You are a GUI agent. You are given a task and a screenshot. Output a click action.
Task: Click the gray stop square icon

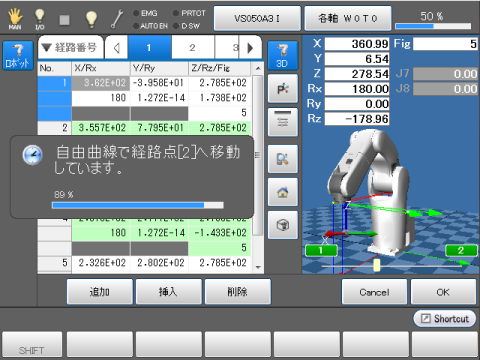[x=64, y=20]
